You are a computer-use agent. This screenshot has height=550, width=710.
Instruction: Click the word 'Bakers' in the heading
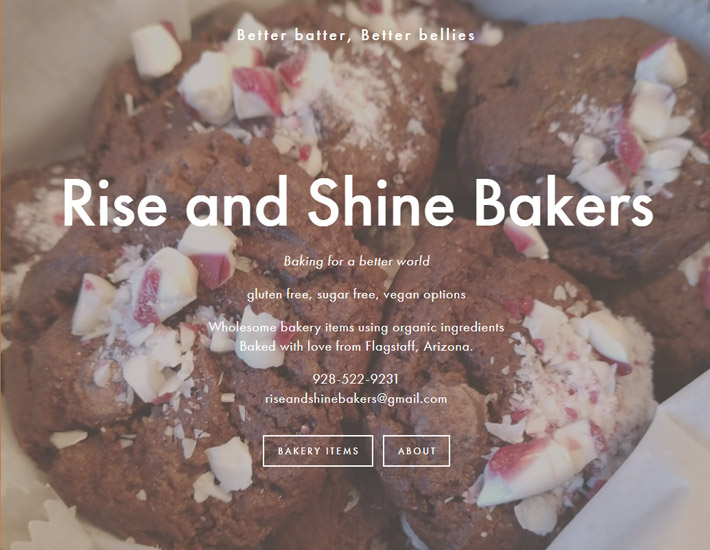coord(564,202)
